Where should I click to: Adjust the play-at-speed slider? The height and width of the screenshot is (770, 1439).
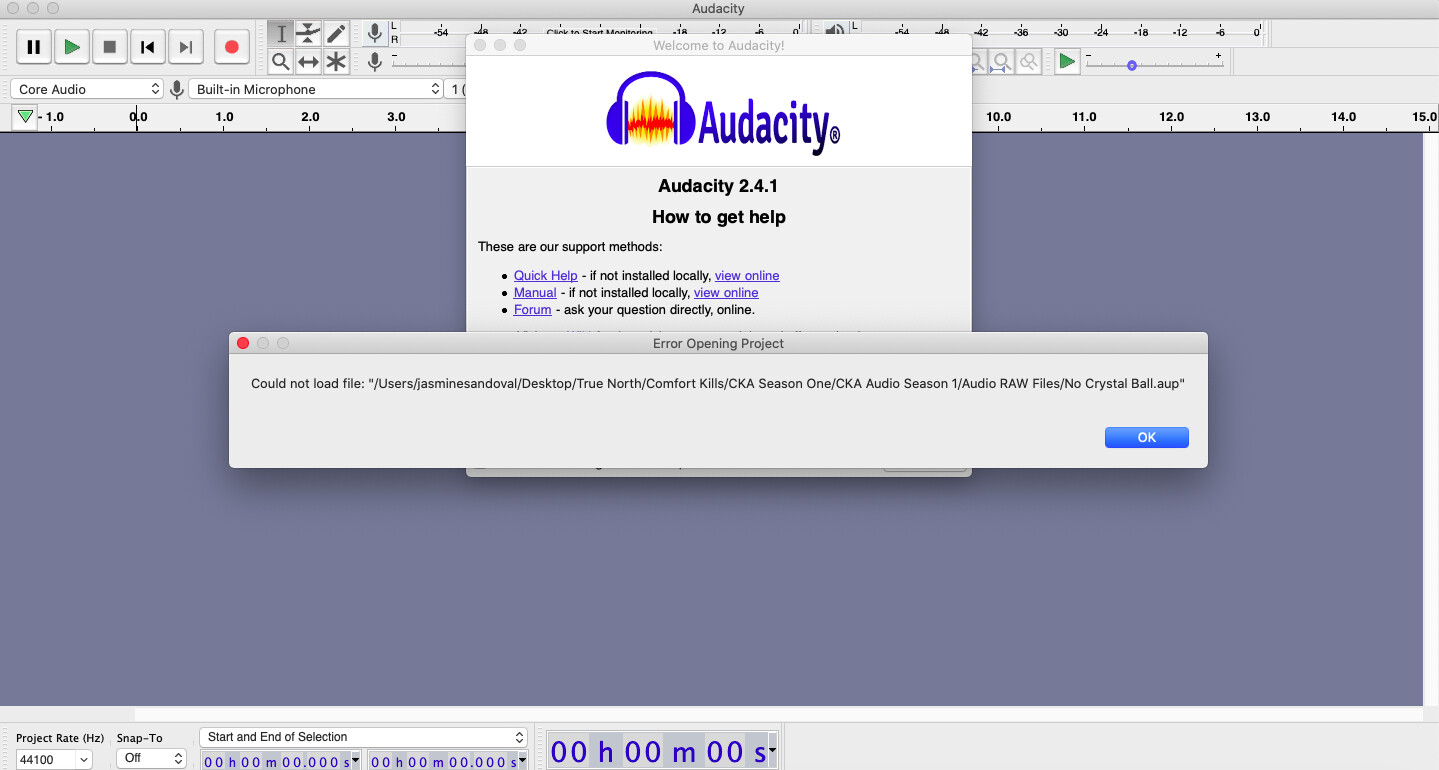(1131, 64)
